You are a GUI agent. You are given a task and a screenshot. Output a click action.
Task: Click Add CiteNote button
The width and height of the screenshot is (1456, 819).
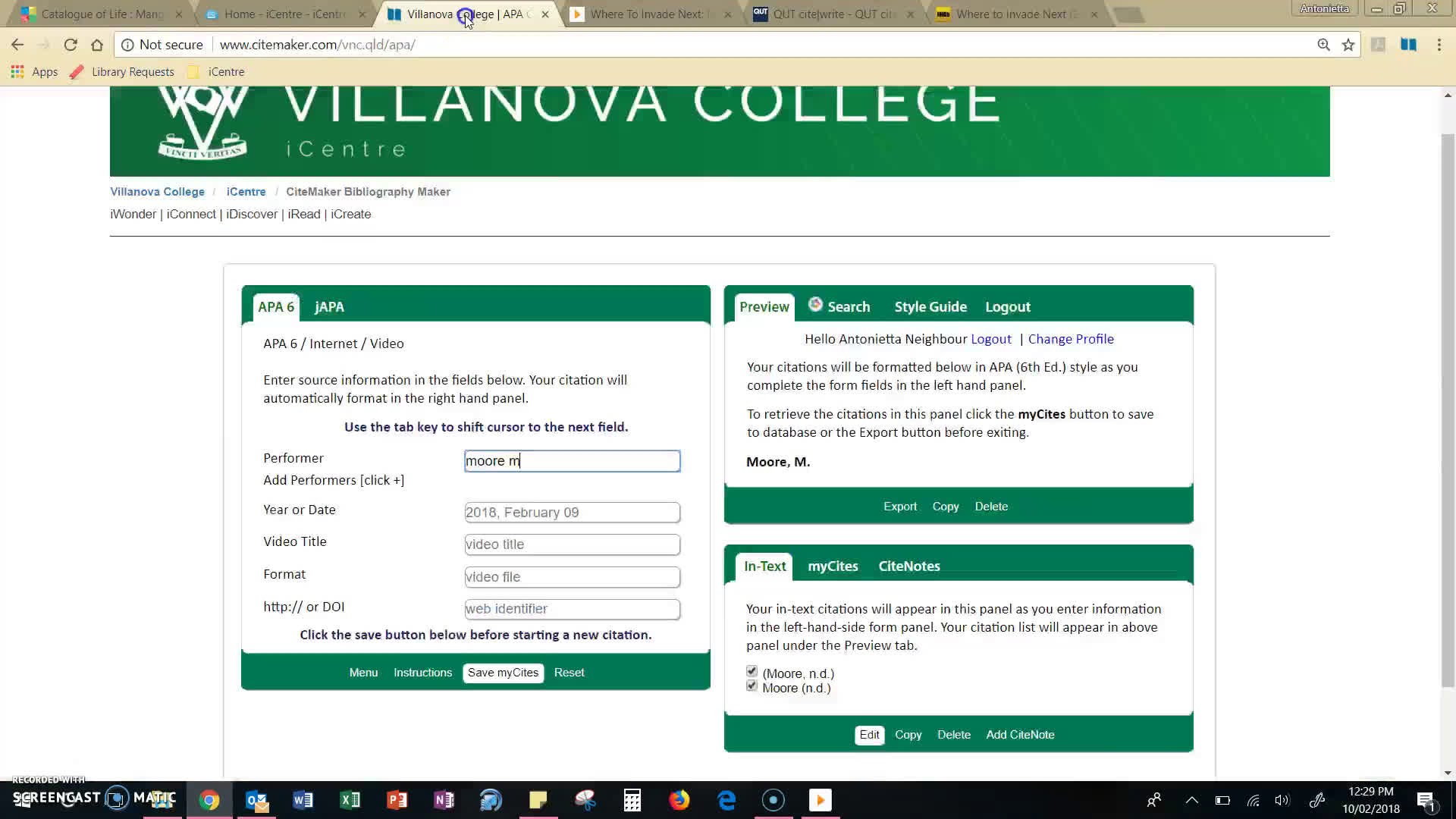(1020, 735)
